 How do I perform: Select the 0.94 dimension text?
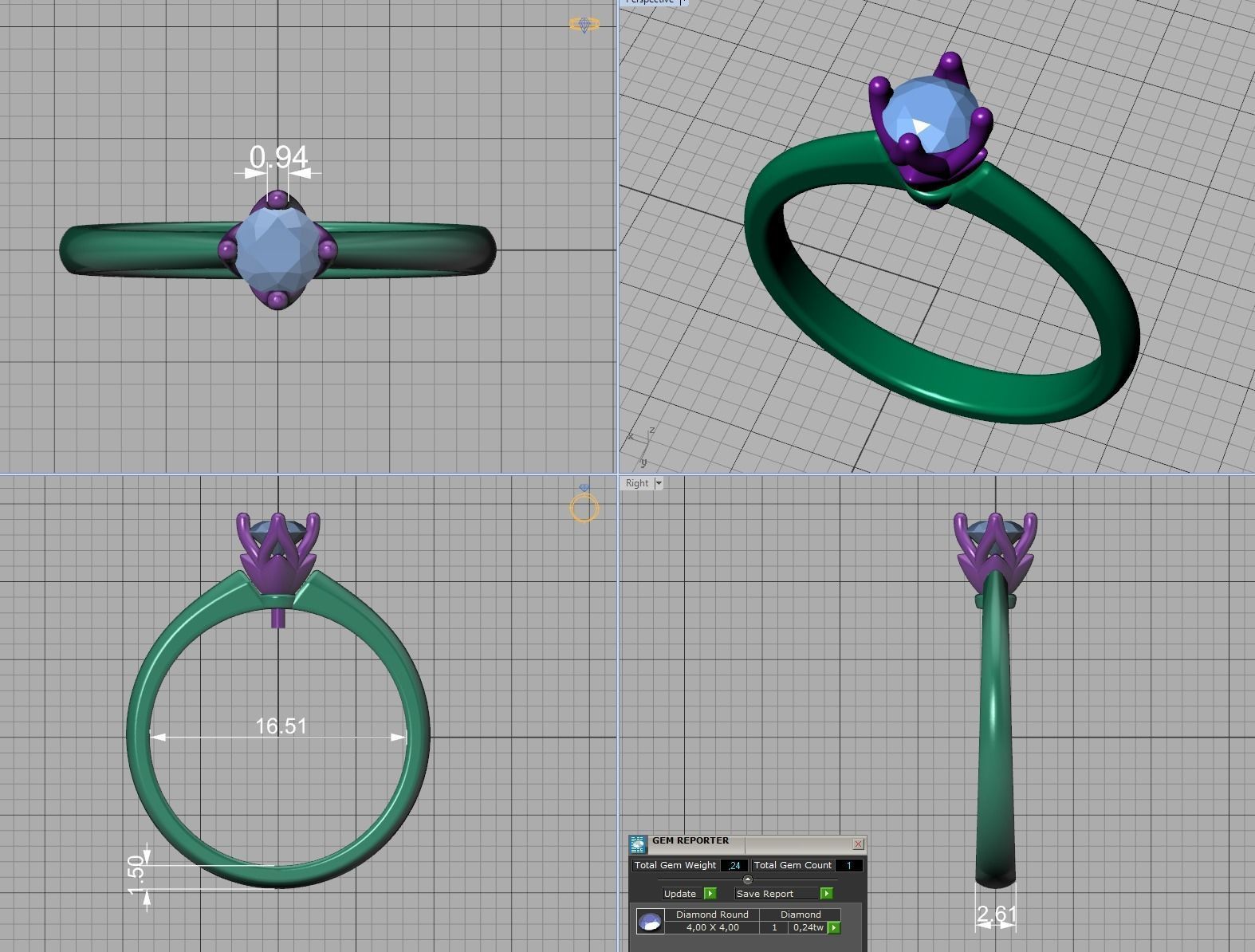[x=278, y=156]
